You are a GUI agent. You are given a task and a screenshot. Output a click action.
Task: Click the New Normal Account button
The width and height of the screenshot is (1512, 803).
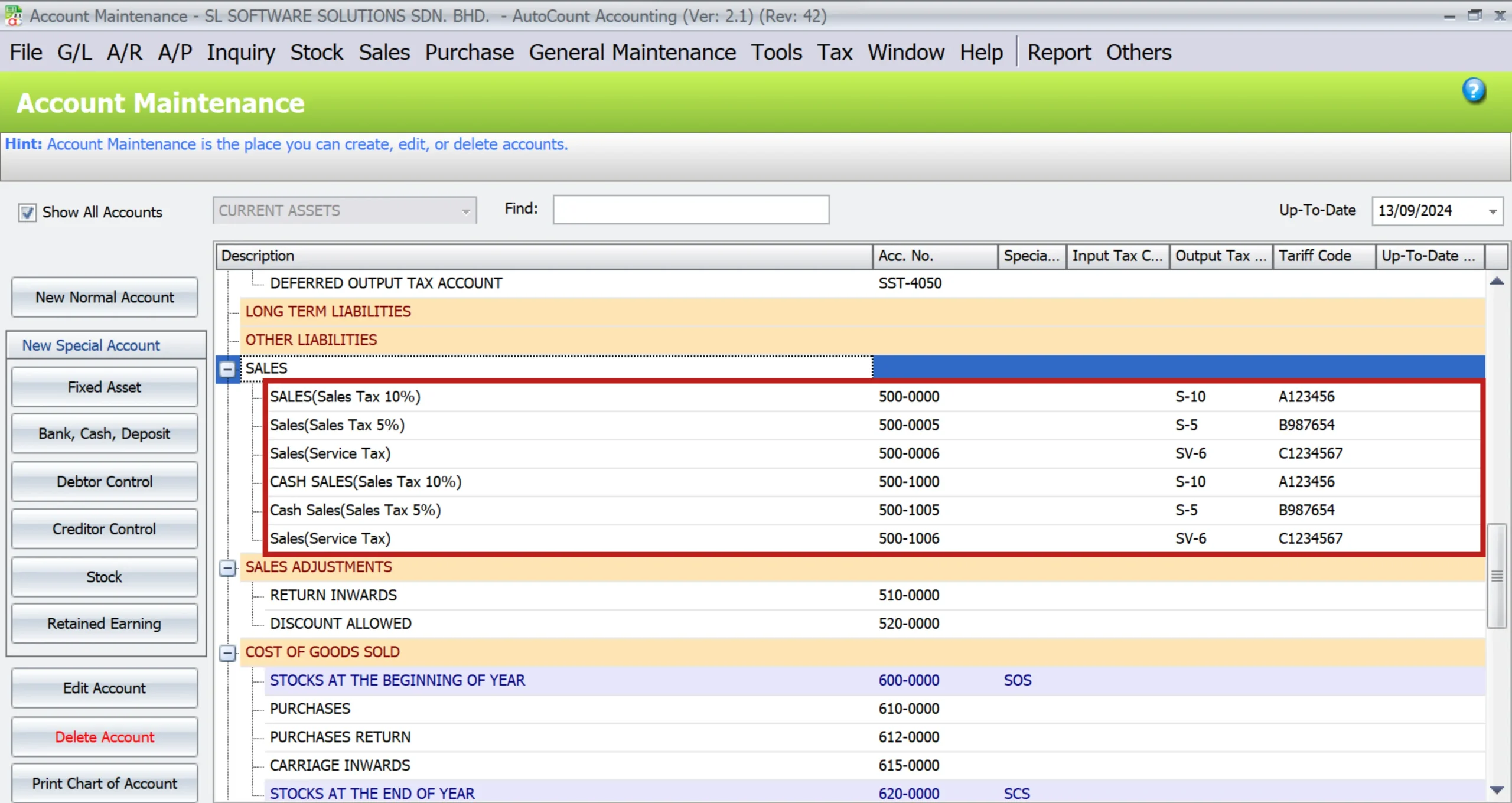104,297
